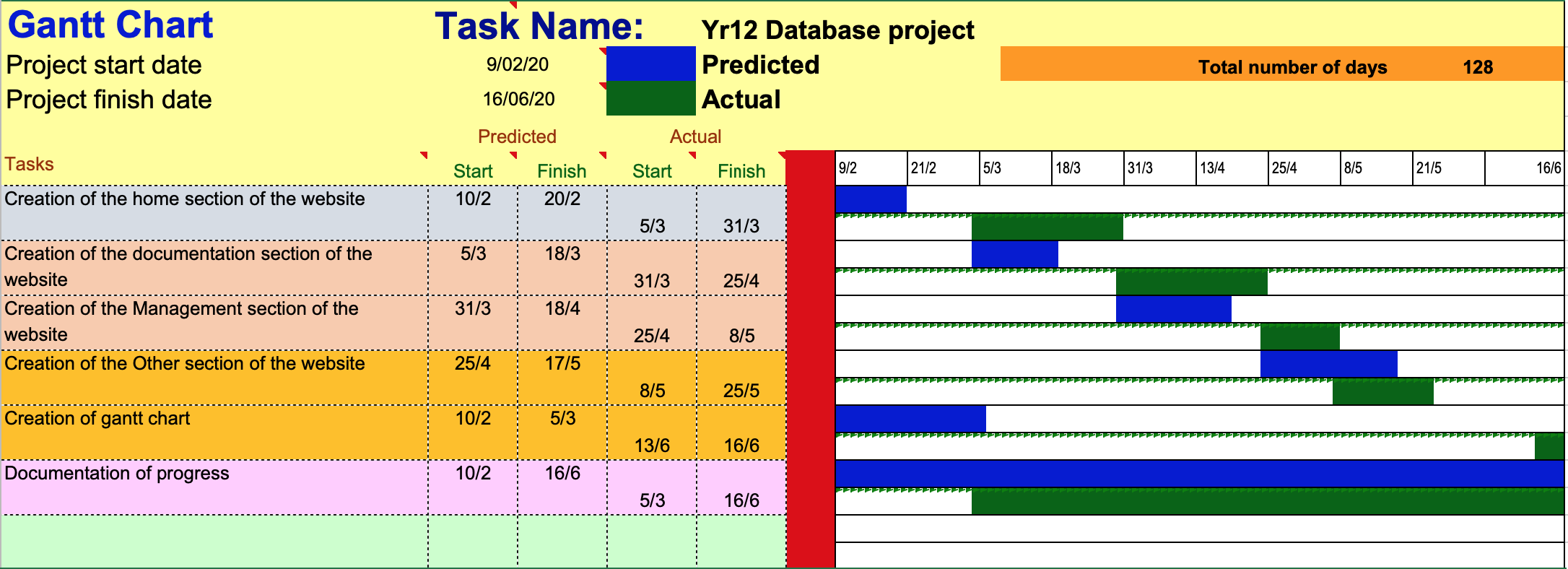Click the Actual Start column header

652,171
